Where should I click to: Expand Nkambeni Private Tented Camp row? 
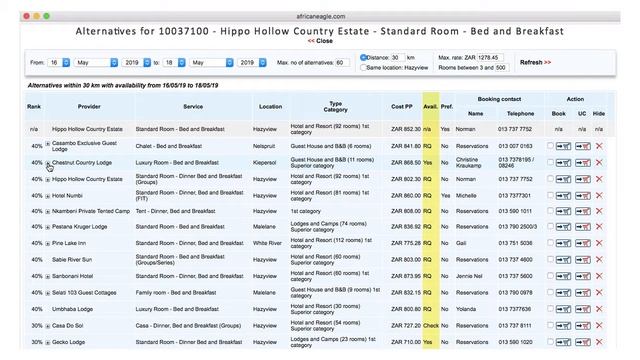tap(48, 211)
